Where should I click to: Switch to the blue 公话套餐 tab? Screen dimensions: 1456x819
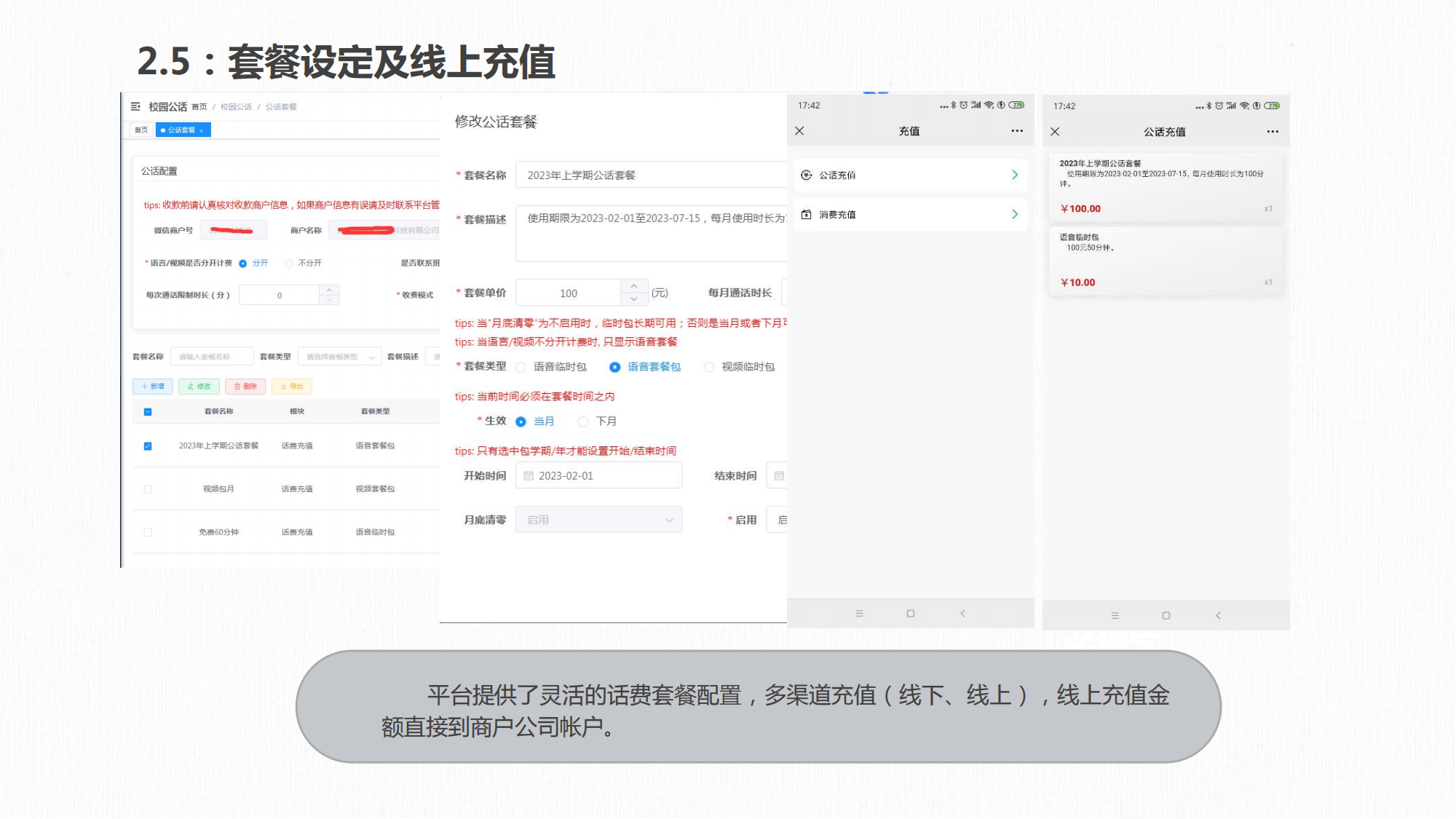point(183,130)
